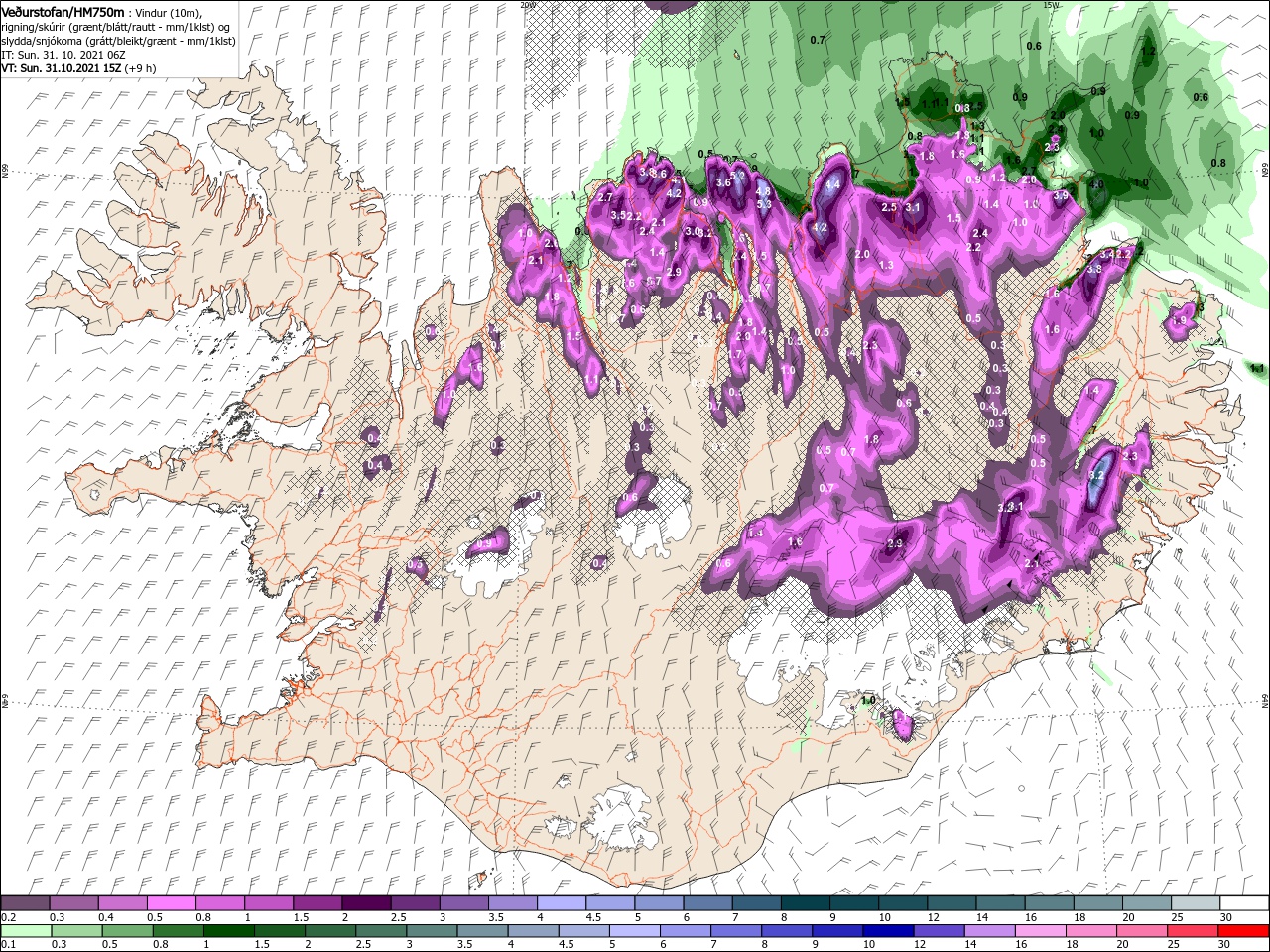Image resolution: width=1270 pixels, height=952 pixels.
Task: Click the "15W" longitude label at the map top
Action: point(1051,5)
